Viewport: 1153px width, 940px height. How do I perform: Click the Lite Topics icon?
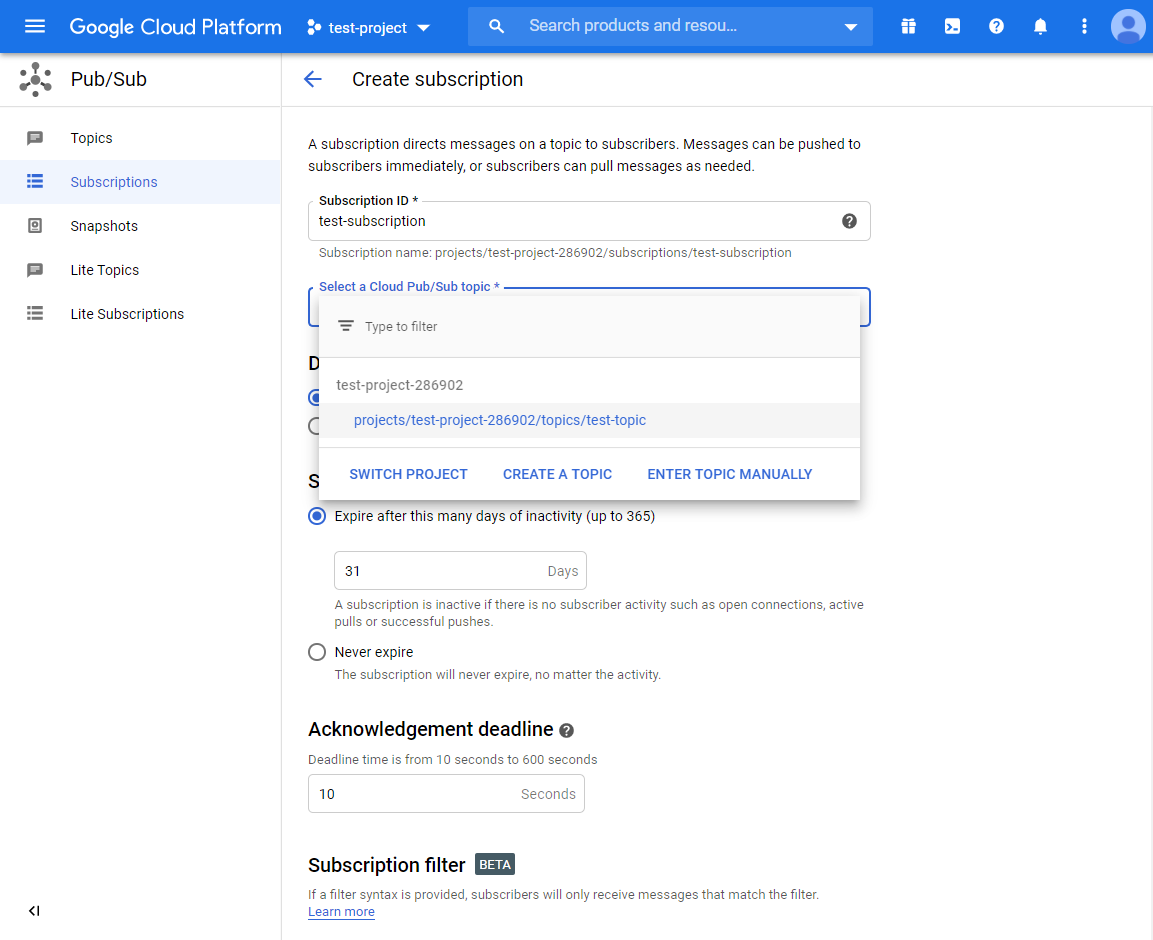click(35, 270)
